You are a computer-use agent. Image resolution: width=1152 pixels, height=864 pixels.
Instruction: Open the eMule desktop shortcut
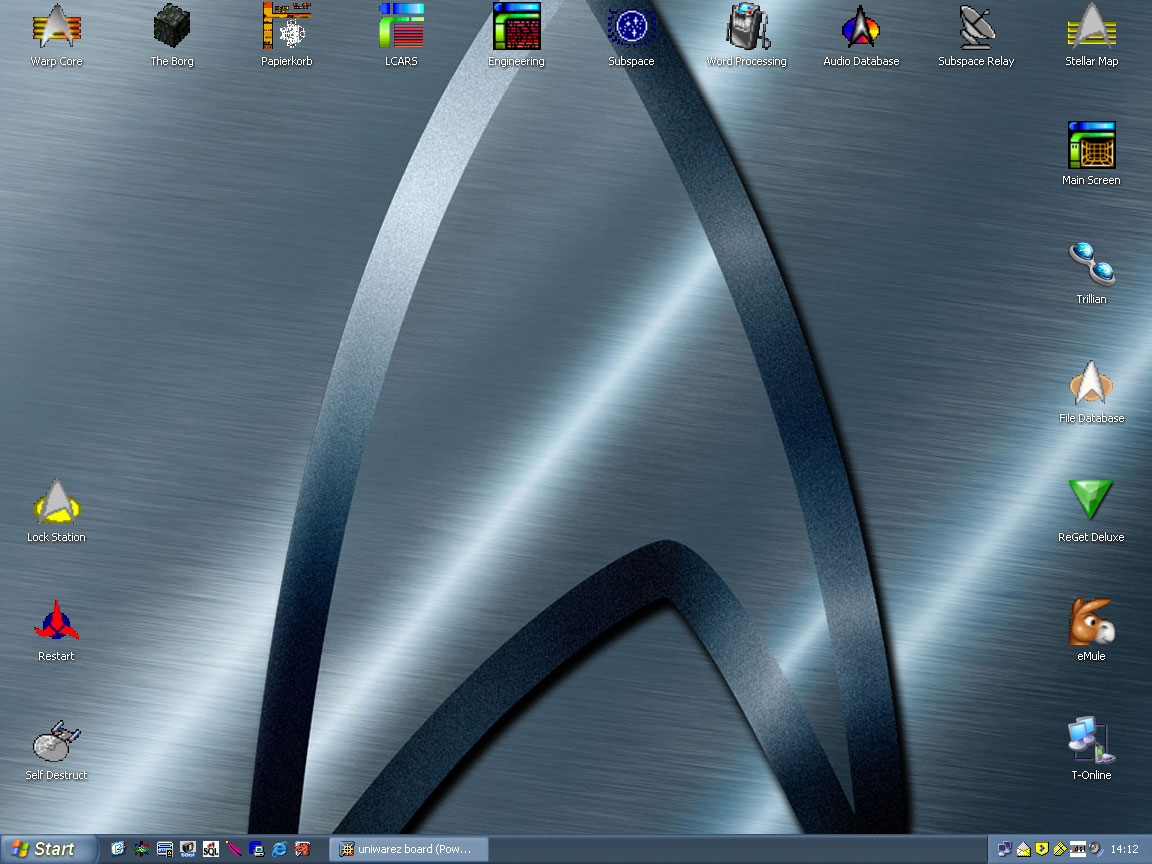click(1091, 623)
